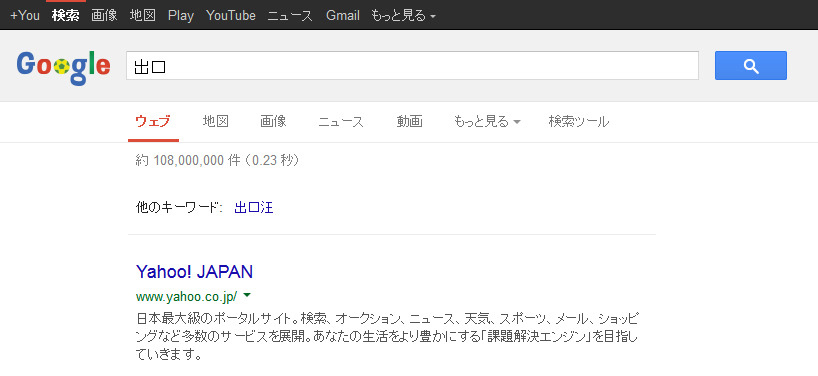
Task: Click the blue magnifier search button
Action: 751,66
